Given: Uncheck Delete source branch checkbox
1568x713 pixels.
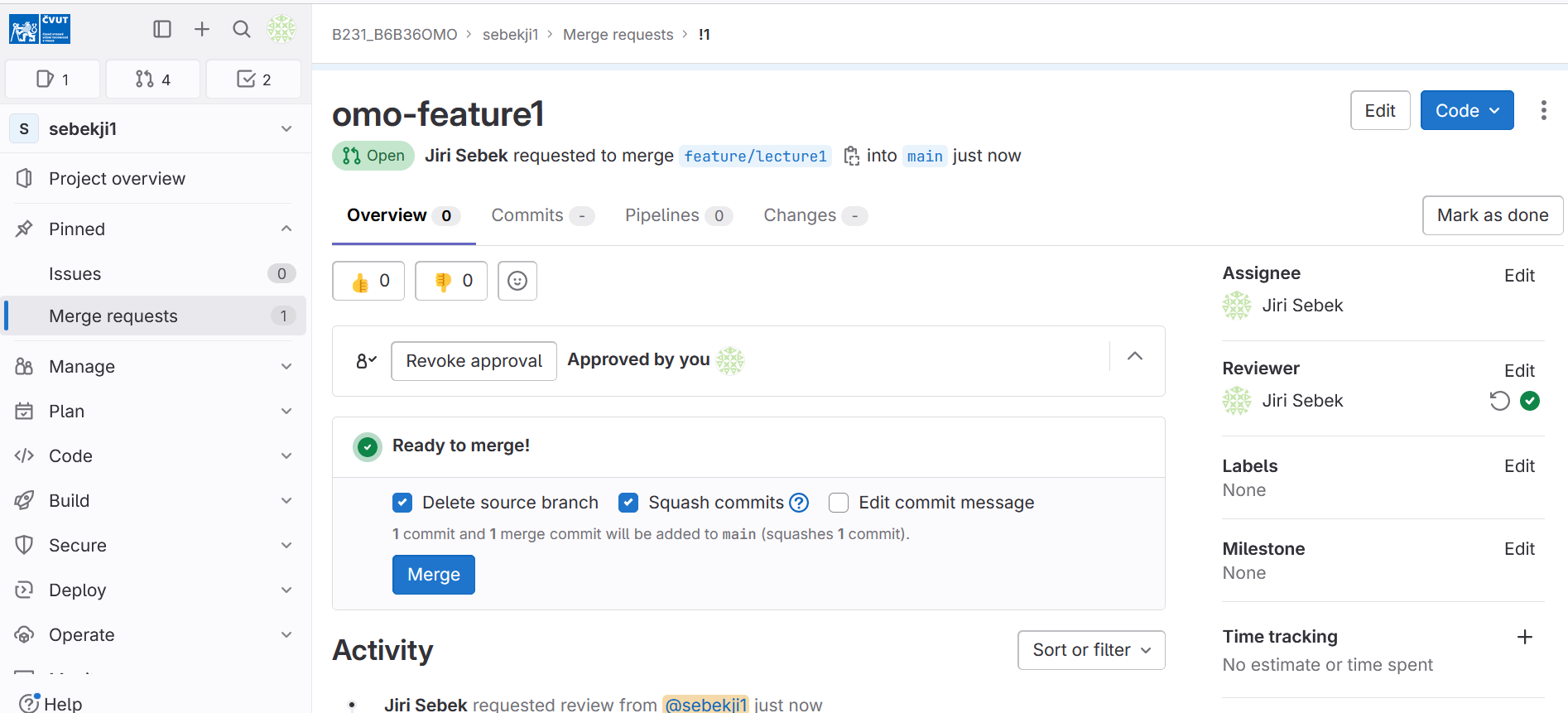Looking at the screenshot, I should [x=402, y=503].
